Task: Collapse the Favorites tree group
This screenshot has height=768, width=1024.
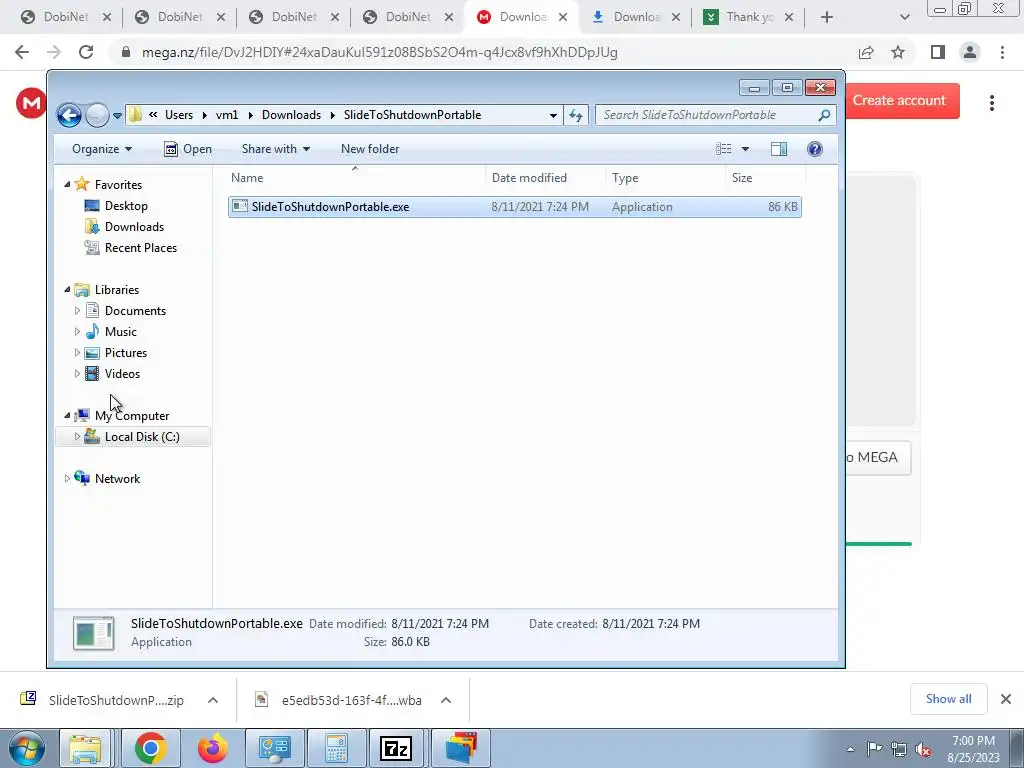Action: point(67,185)
